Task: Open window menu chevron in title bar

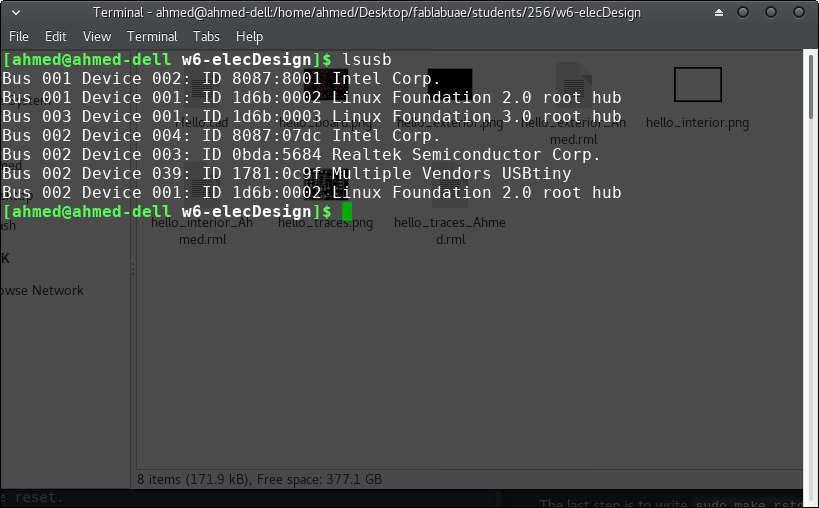Action: 16,13
